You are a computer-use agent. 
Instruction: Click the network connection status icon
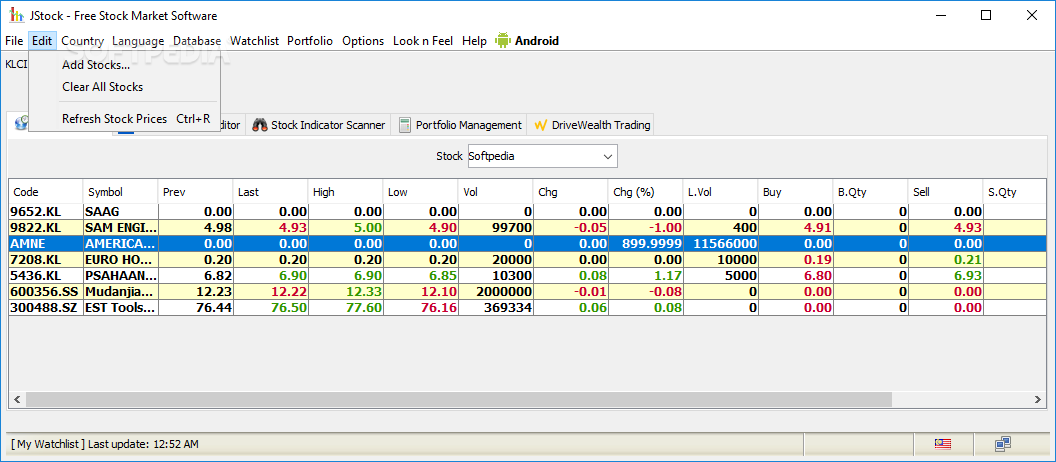(x=1003, y=444)
